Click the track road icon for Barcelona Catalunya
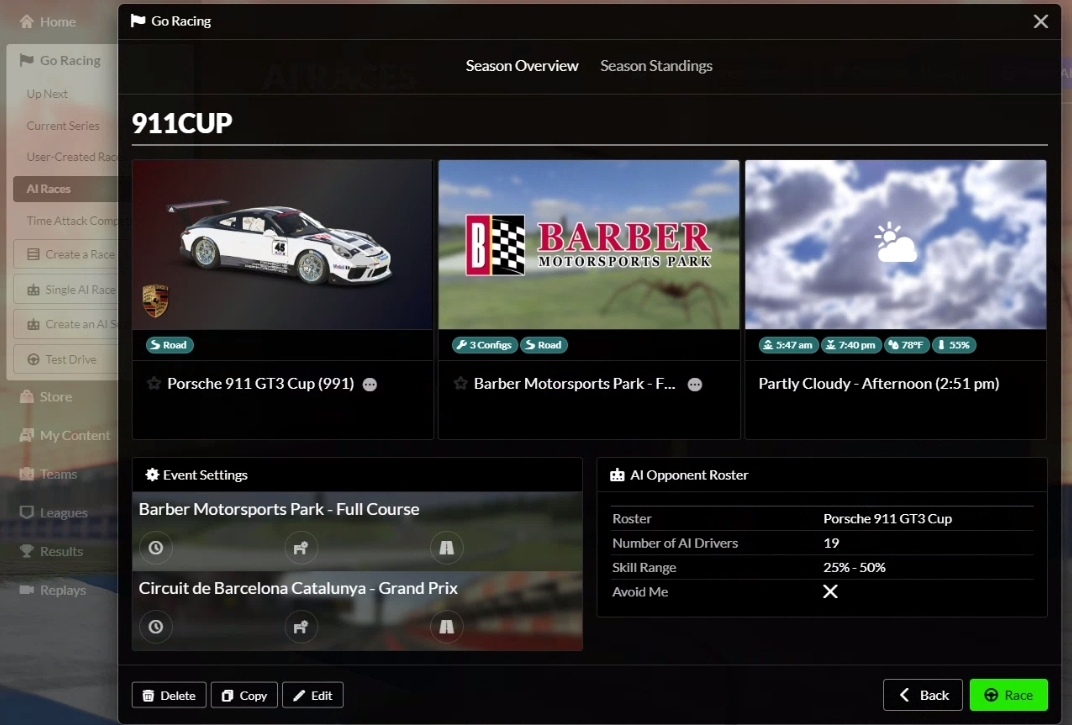This screenshot has height=725, width=1072. (446, 627)
